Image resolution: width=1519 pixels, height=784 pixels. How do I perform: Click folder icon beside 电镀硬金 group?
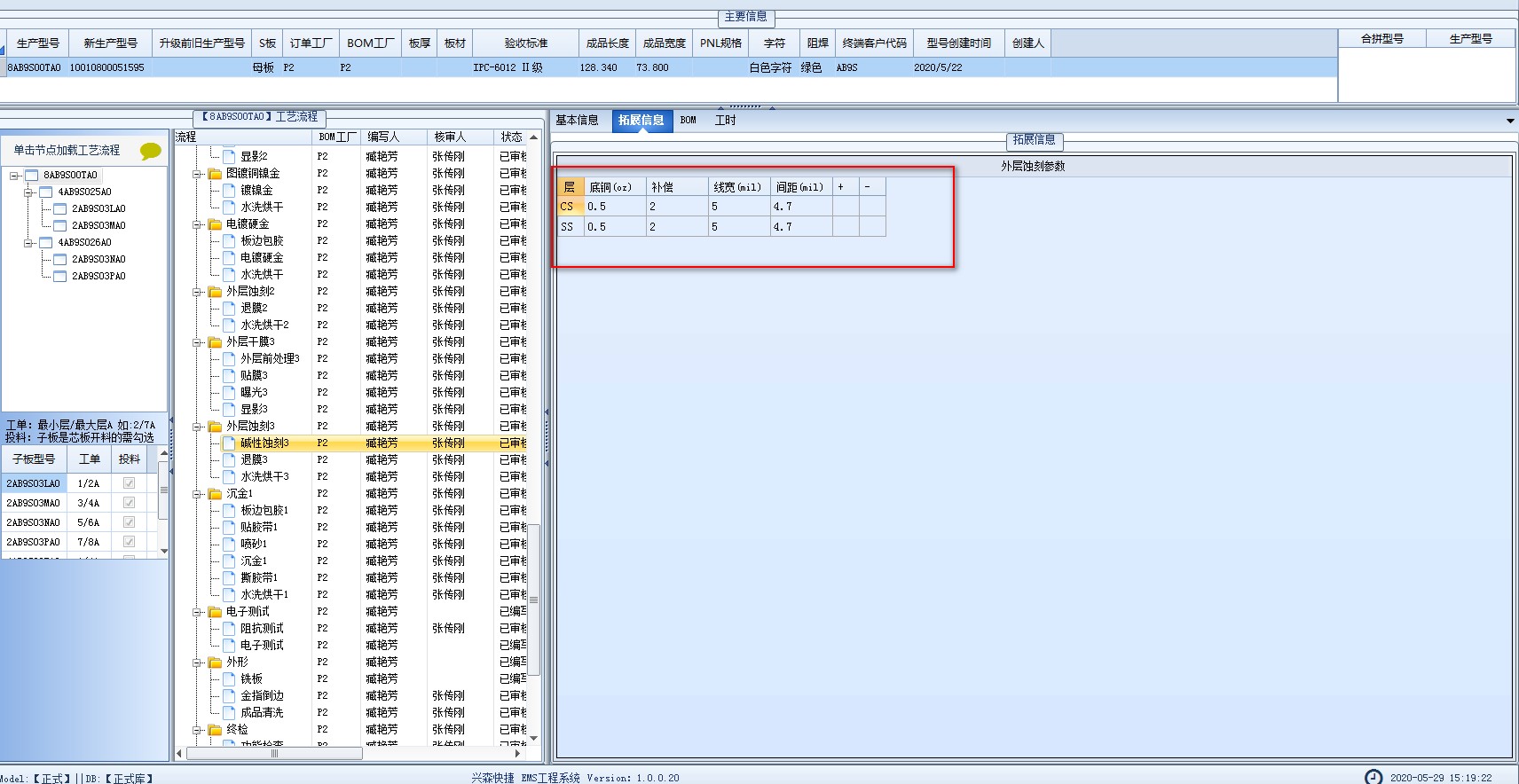coord(215,224)
